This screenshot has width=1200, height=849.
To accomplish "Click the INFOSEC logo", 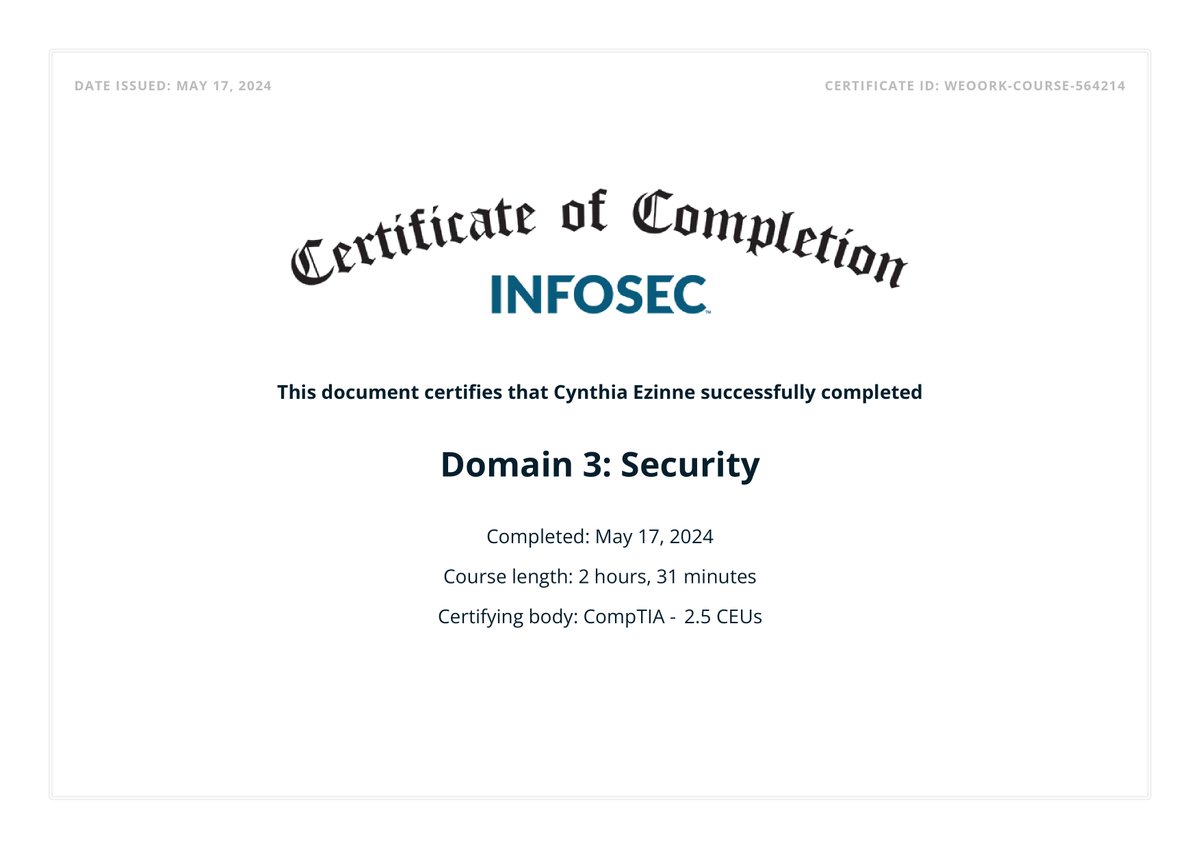I will coord(600,294).
